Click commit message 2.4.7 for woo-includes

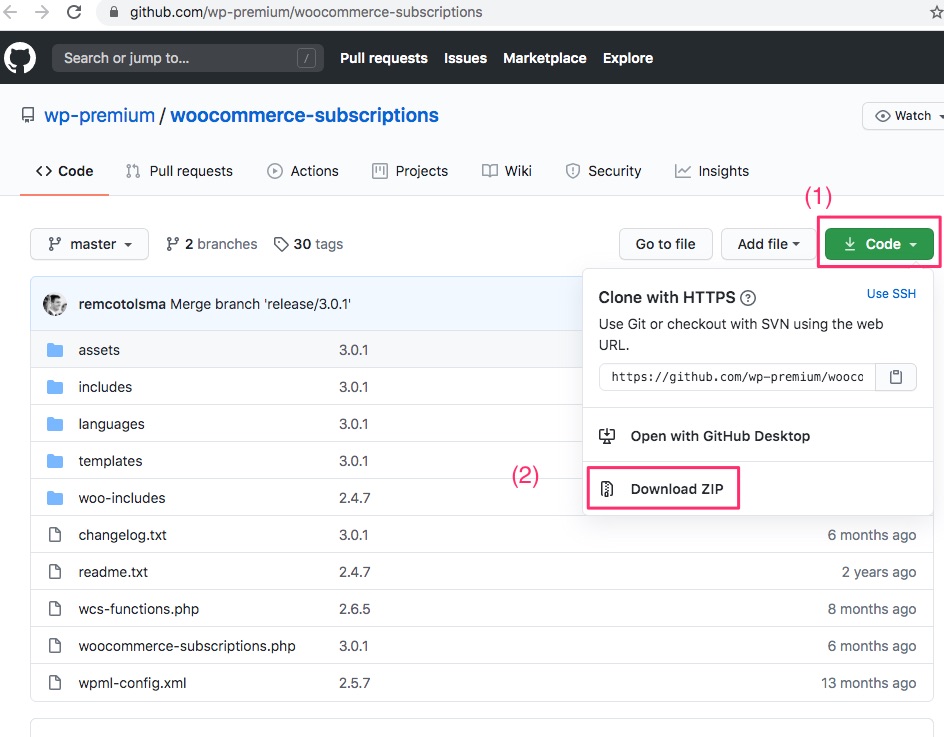point(355,498)
